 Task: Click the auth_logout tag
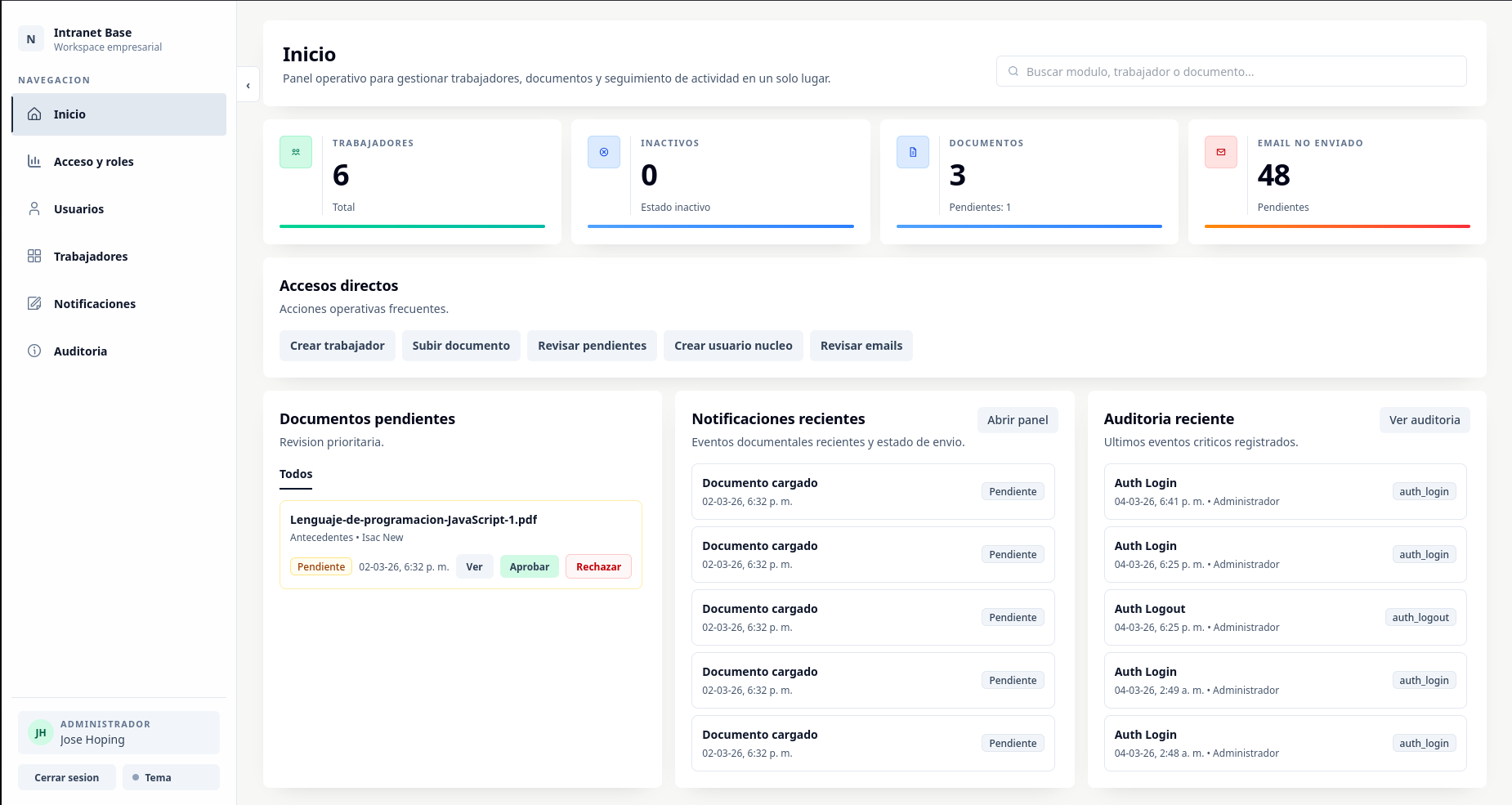coord(1420,617)
